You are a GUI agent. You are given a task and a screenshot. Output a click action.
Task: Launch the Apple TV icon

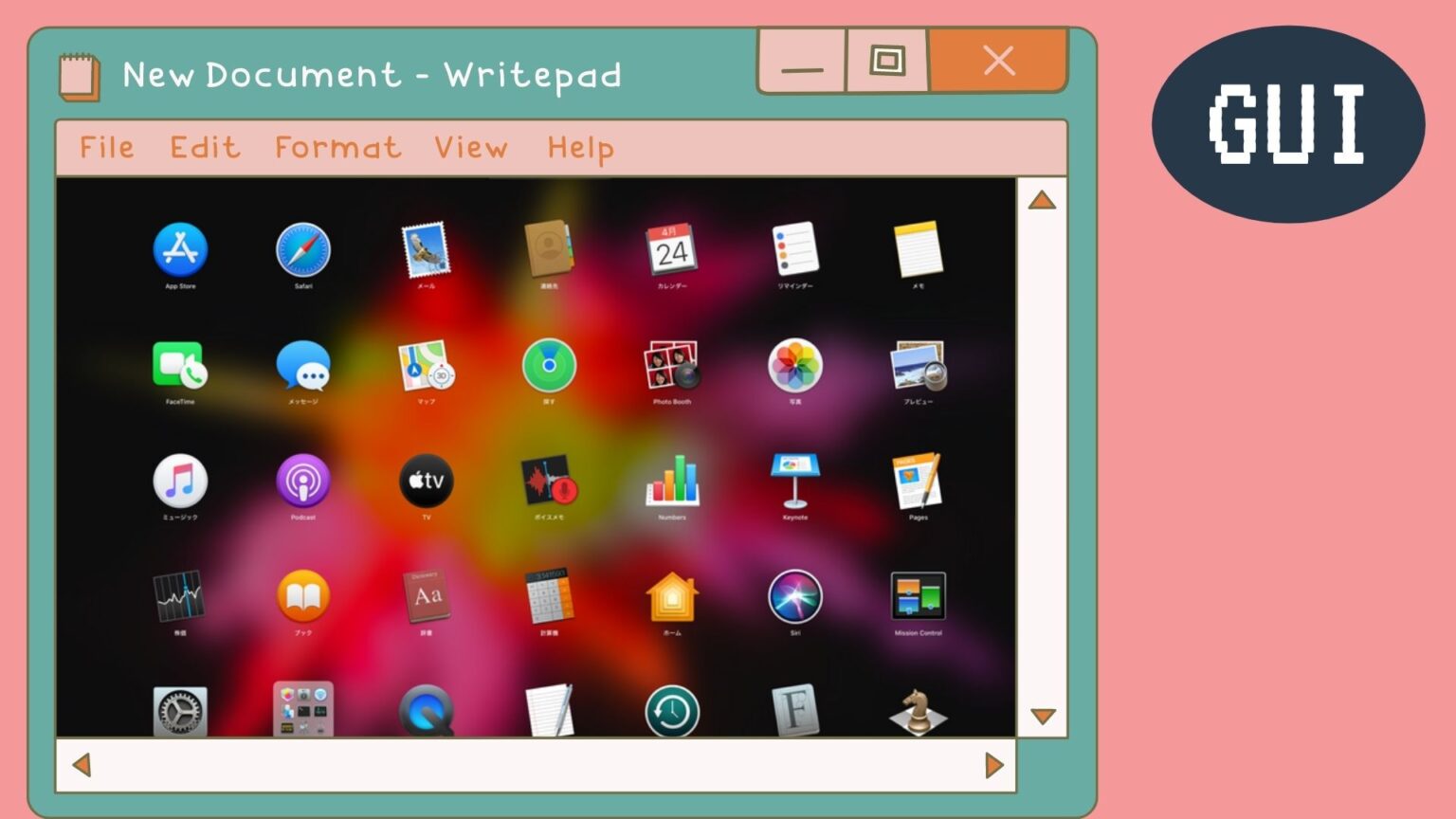427,481
